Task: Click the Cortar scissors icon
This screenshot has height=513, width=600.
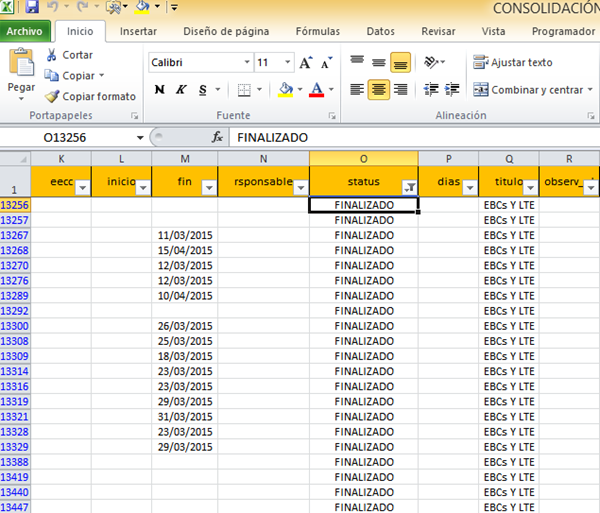Action: (51, 55)
